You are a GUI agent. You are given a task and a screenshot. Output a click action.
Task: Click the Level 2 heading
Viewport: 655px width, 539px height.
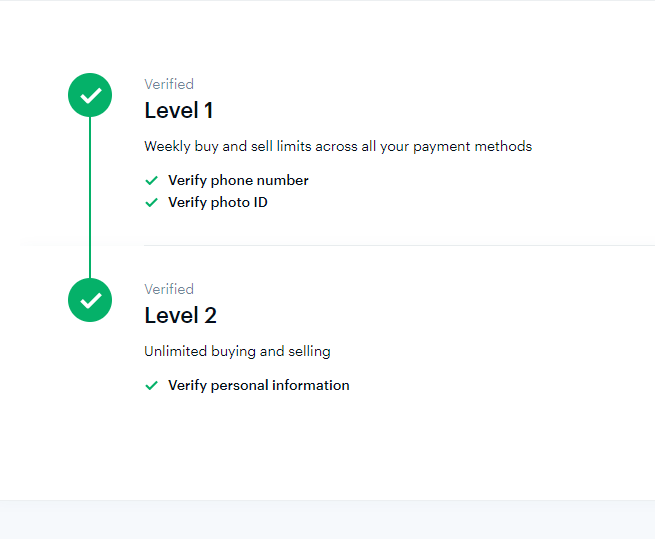180,316
